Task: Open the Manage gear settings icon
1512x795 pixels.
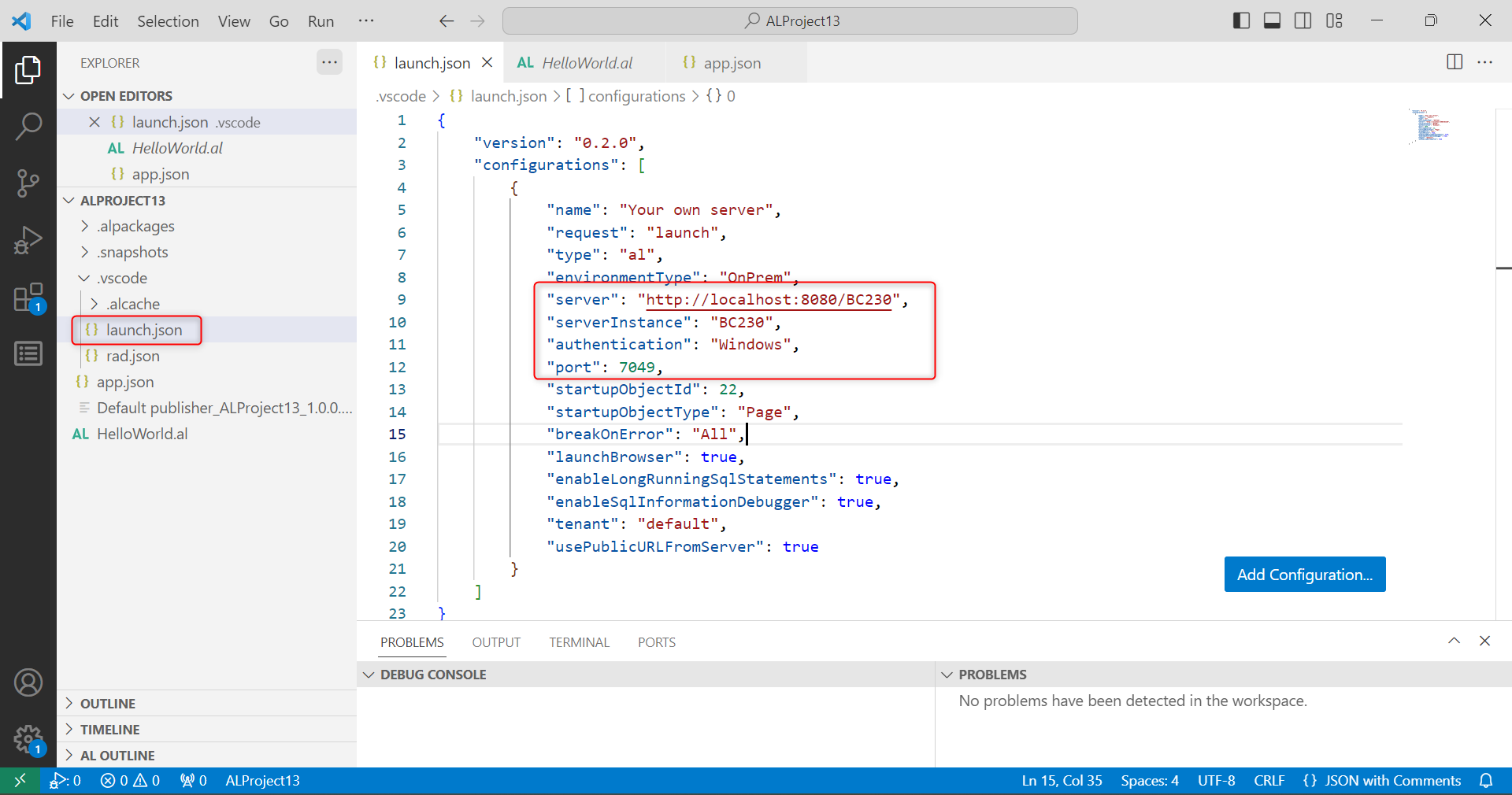Action: tap(28, 738)
